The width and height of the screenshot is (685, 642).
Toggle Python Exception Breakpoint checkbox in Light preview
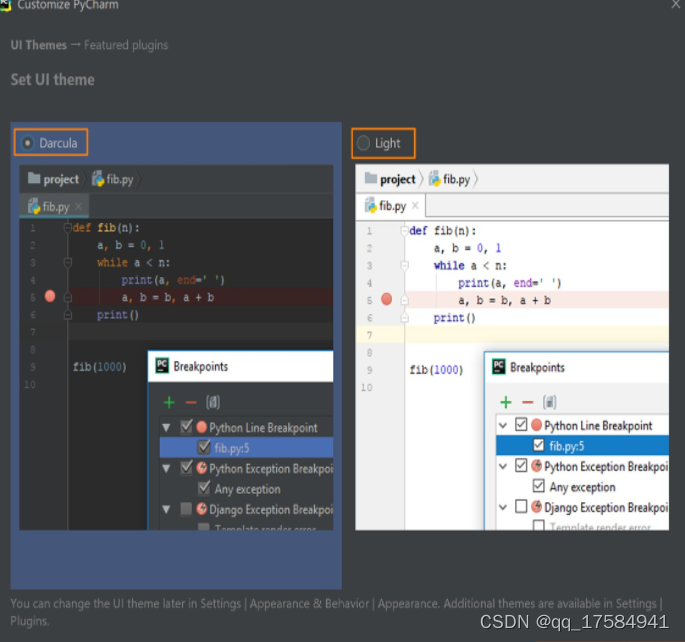click(521, 466)
